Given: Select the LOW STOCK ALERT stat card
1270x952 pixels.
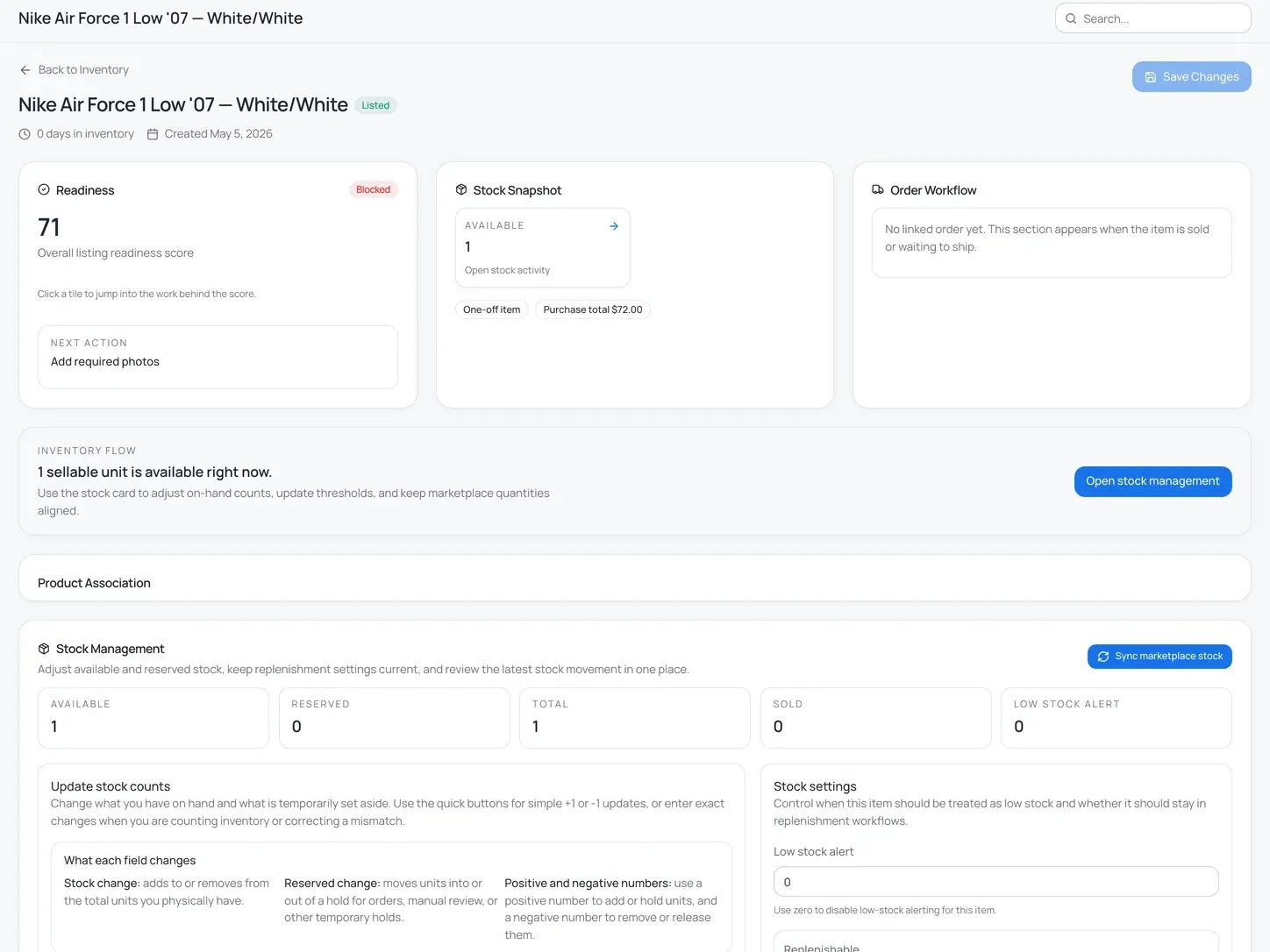Looking at the screenshot, I should coord(1117,718).
